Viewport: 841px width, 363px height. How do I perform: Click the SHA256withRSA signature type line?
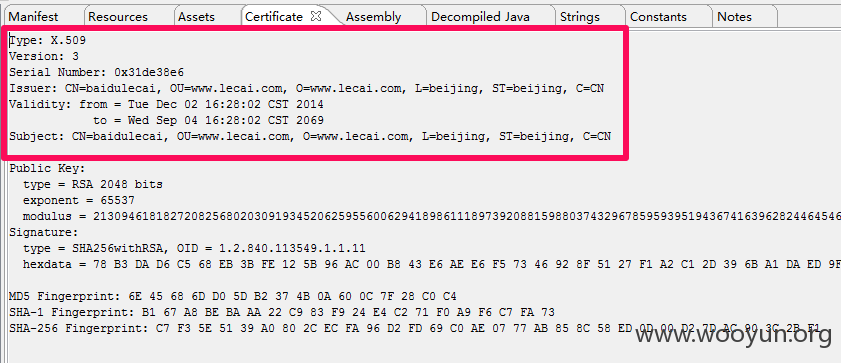[194, 248]
